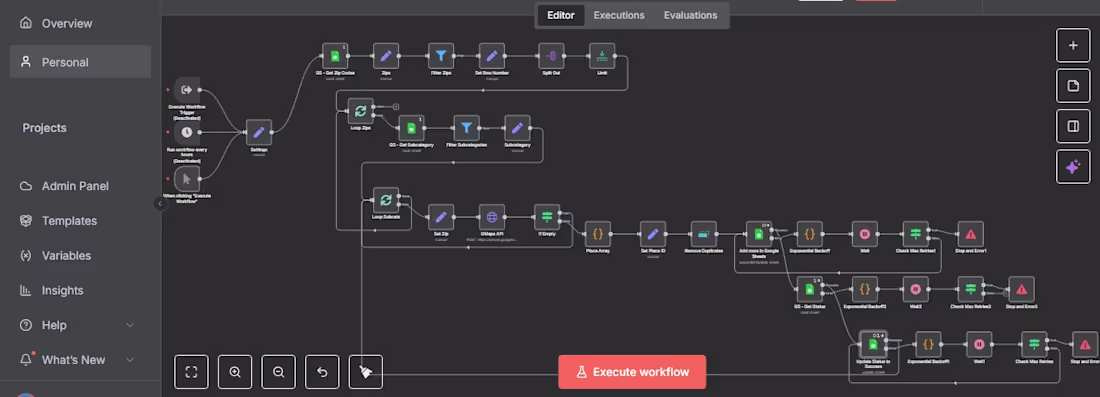The width and height of the screenshot is (1100, 397).
Task: Select the GS - Get Subcategory node
Action: pyautogui.click(x=411, y=128)
